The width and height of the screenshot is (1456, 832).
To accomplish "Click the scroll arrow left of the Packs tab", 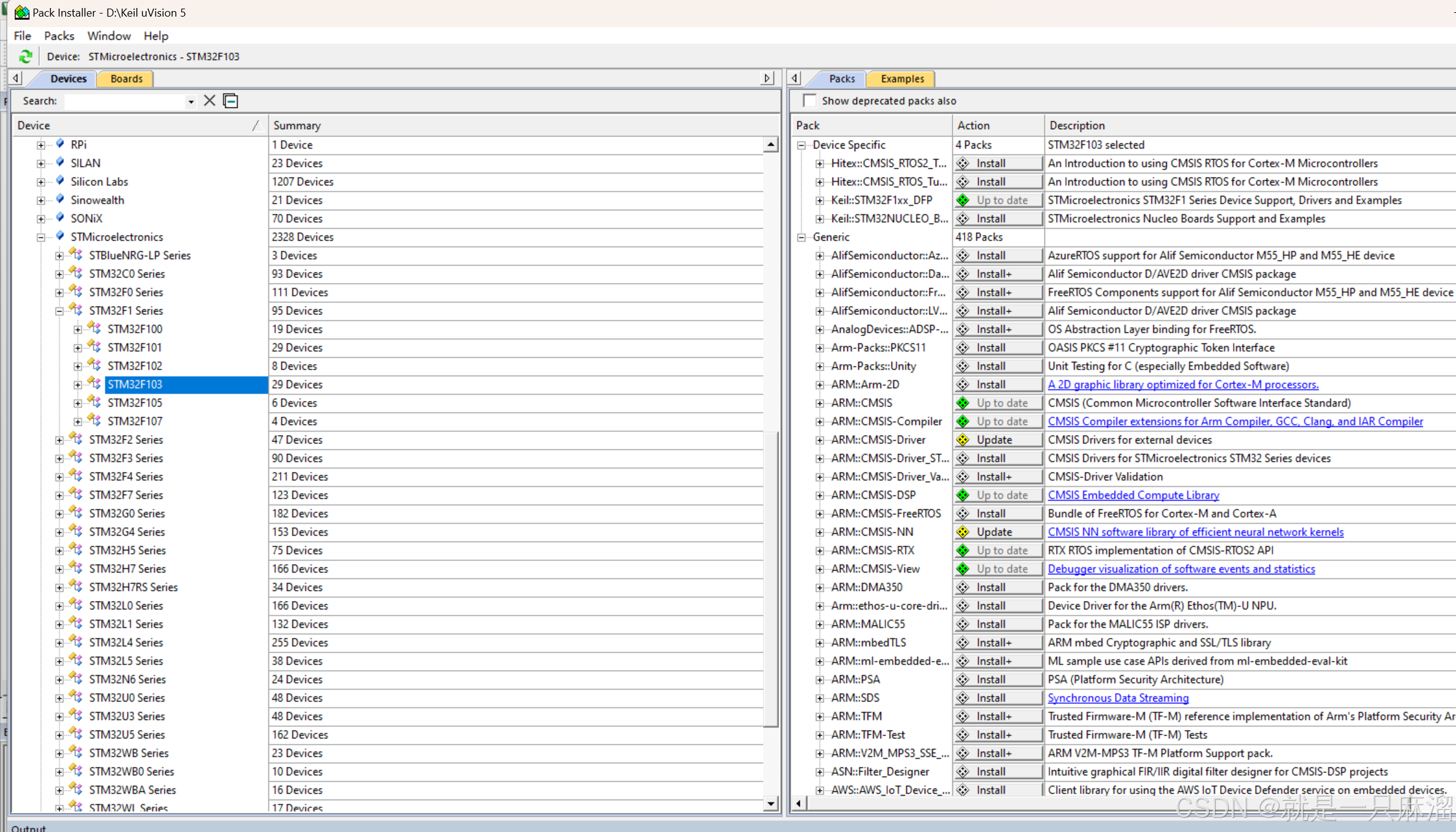I will click(x=794, y=78).
